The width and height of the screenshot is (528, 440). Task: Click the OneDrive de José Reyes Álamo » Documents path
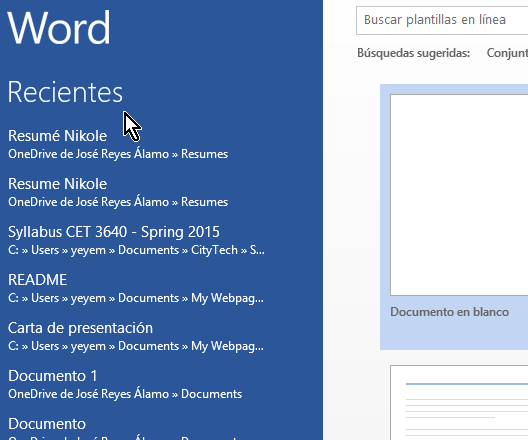click(x=125, y=394)
